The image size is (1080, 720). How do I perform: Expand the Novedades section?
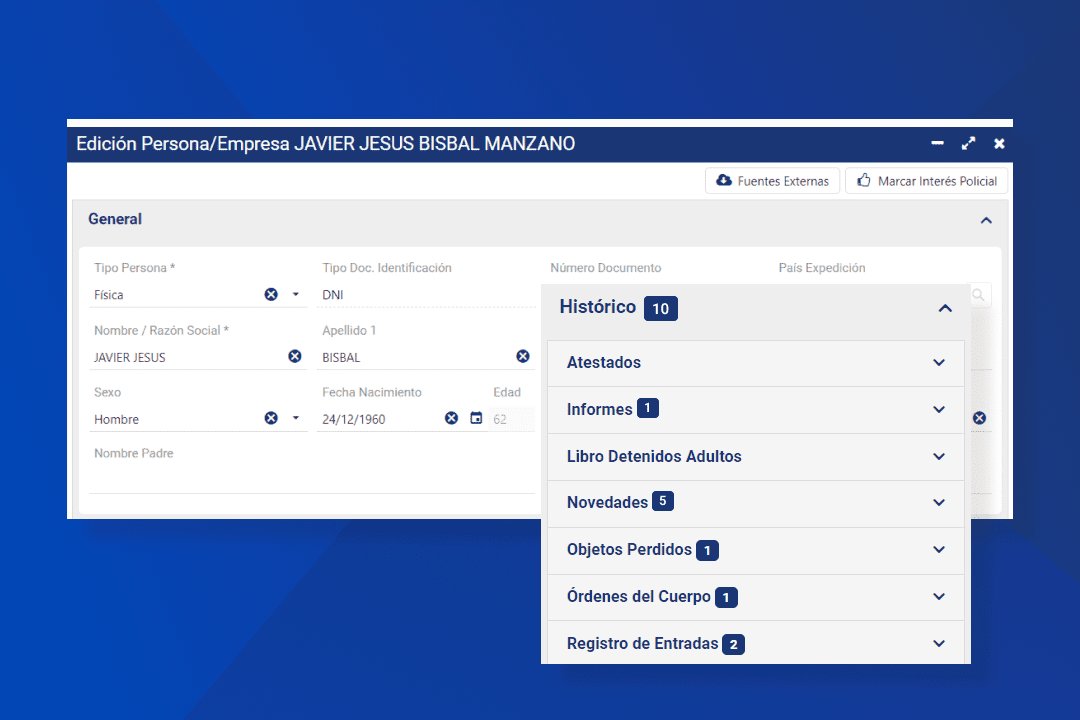[939, 502]
